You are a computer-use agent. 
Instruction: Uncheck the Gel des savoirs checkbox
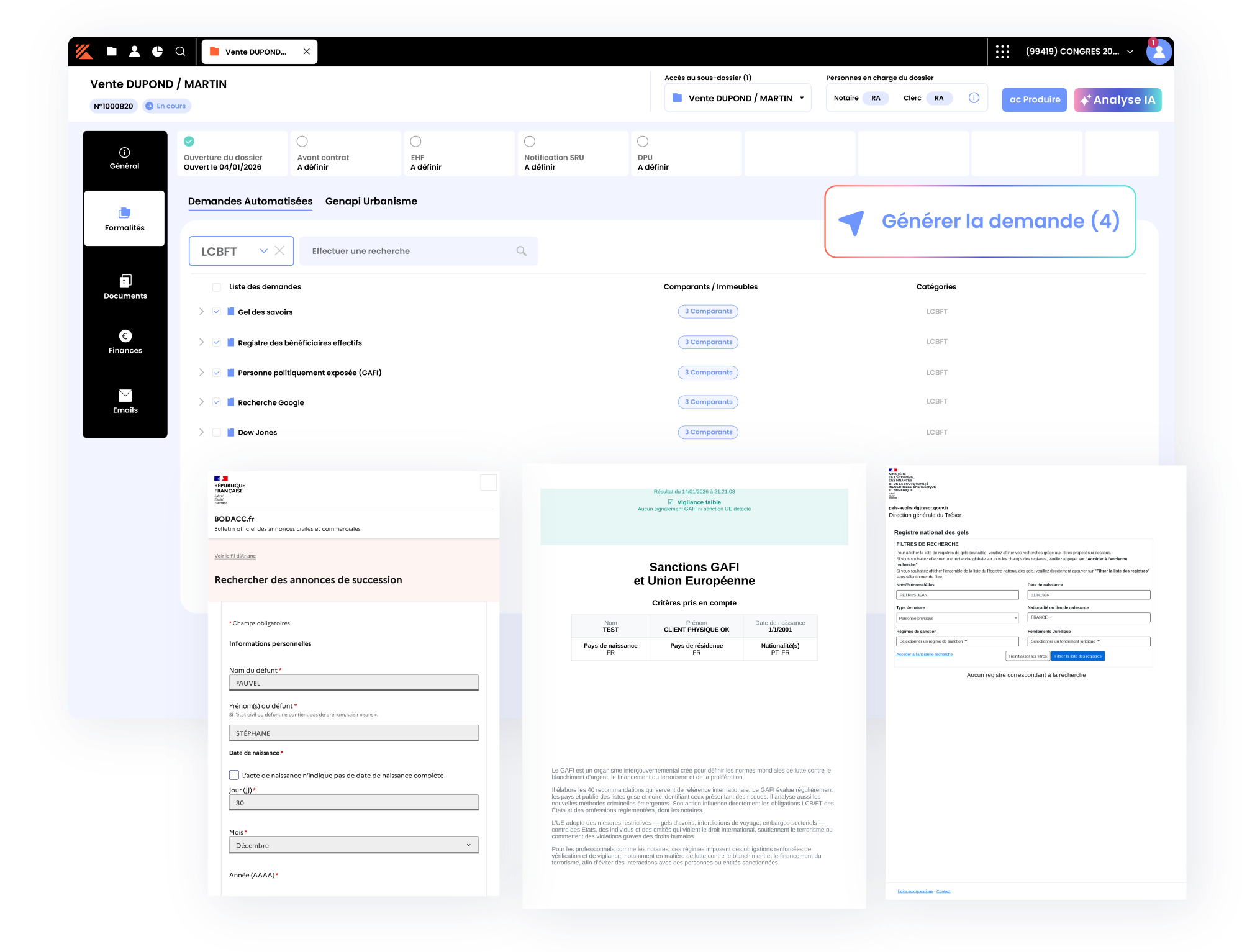coord(217,312)
